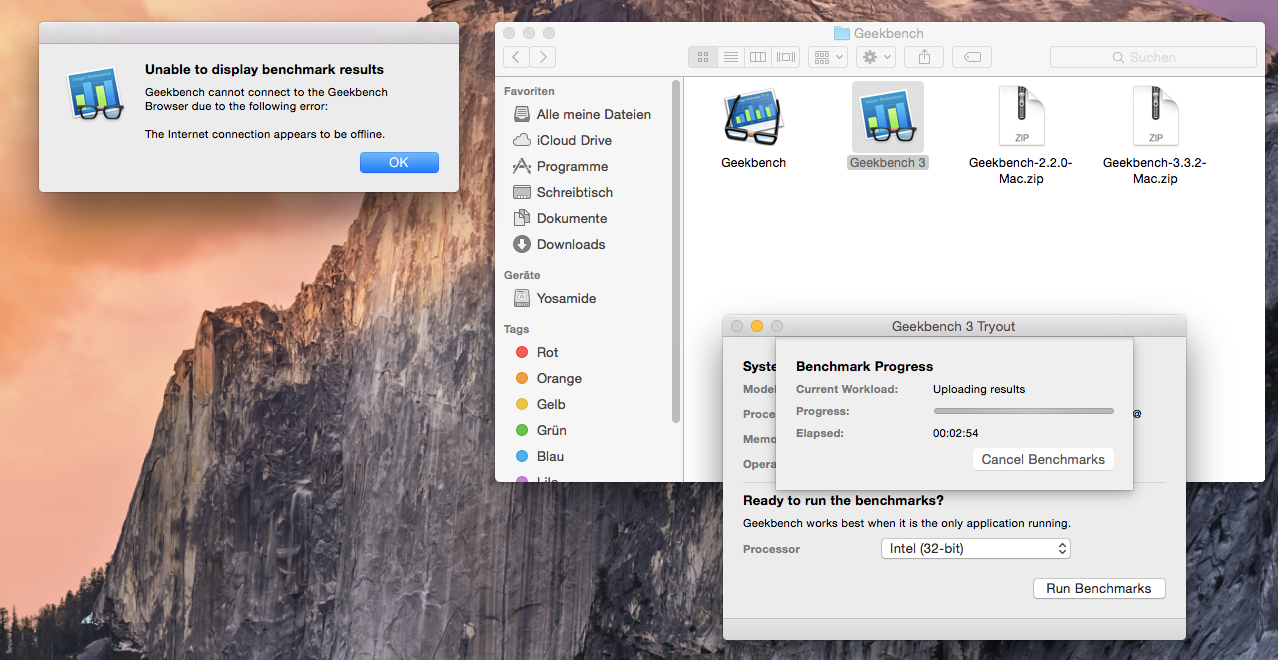This screenshot has height=660, width=1278.
Task: Select the Geekbench 3 app icon
Action: pyautogui.click(x=888, y=116)
